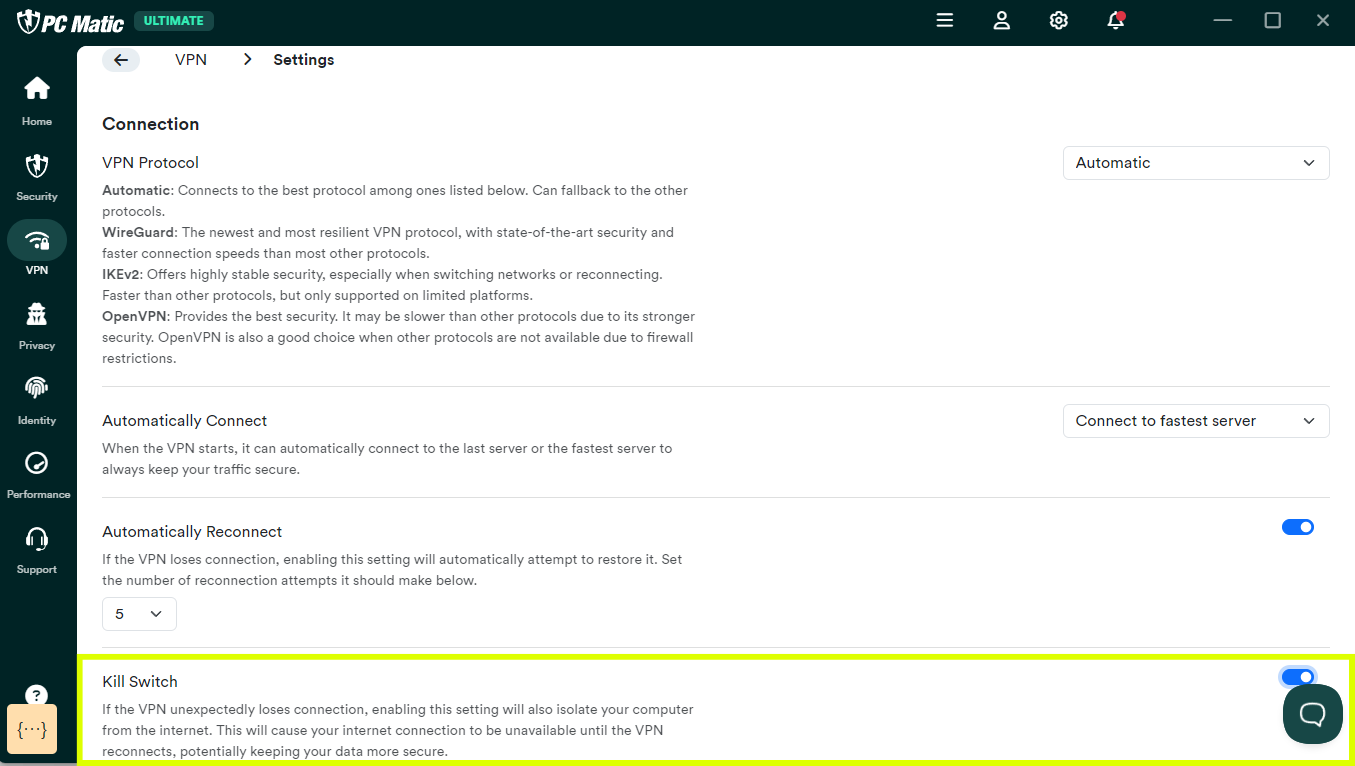This screenshot has width=1355, height=766.
Task: Go to the Privacy section
Action: pyautogui.click(x=37, y=325)
